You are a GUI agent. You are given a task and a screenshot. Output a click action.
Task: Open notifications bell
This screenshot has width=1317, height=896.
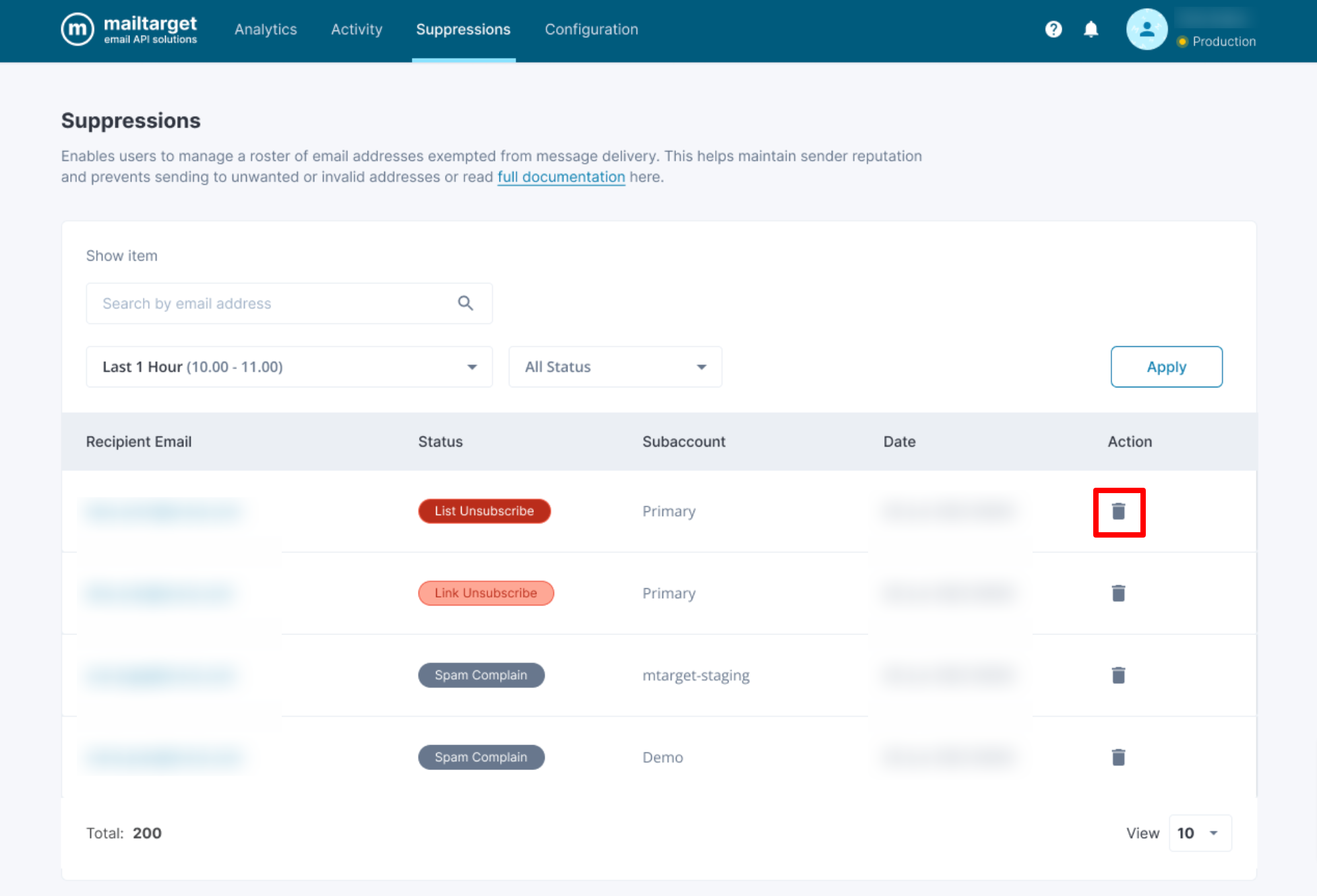tap(1091, 30)
